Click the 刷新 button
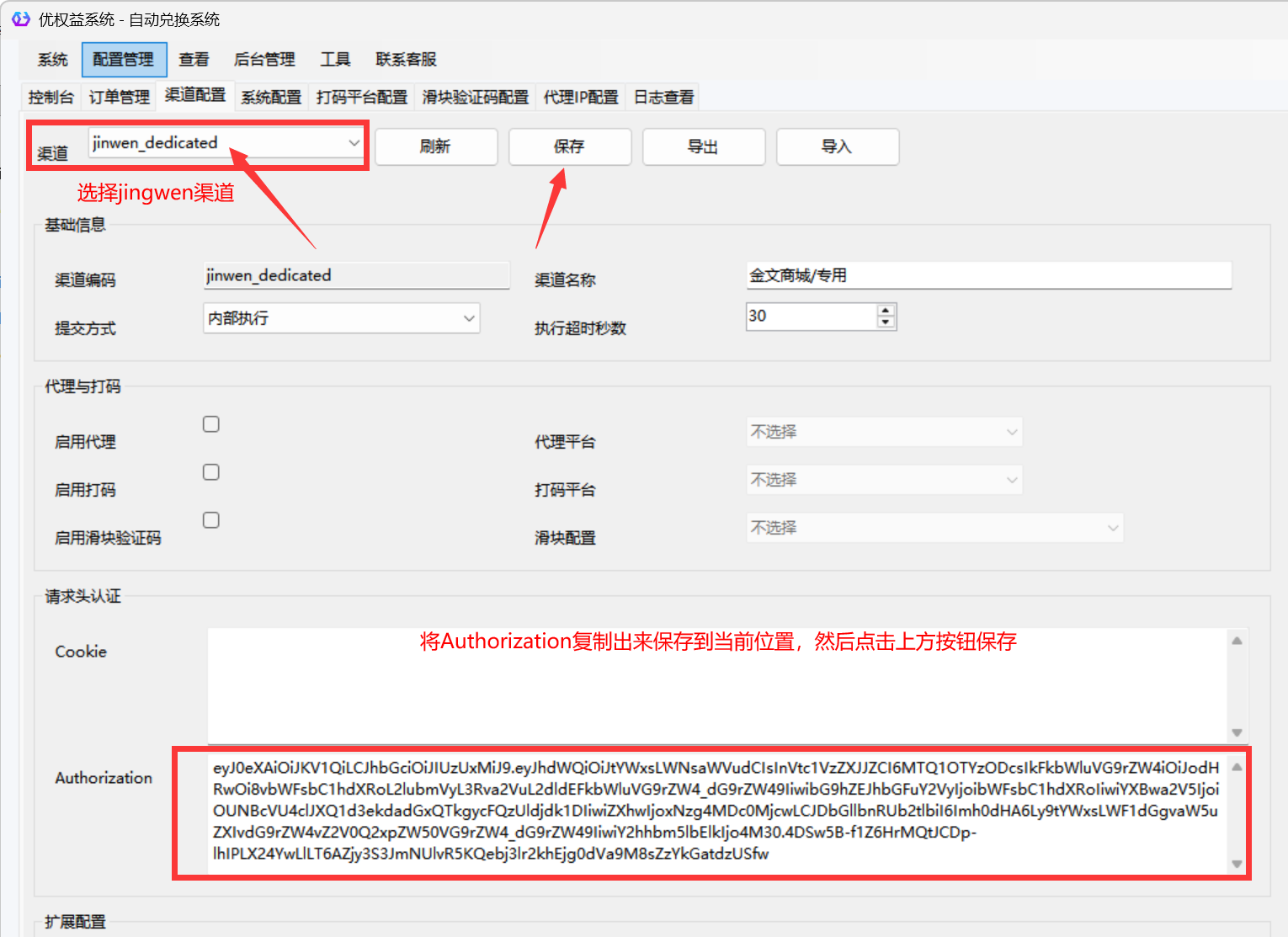Screen dimensions: 1288x937 [436, 146]
